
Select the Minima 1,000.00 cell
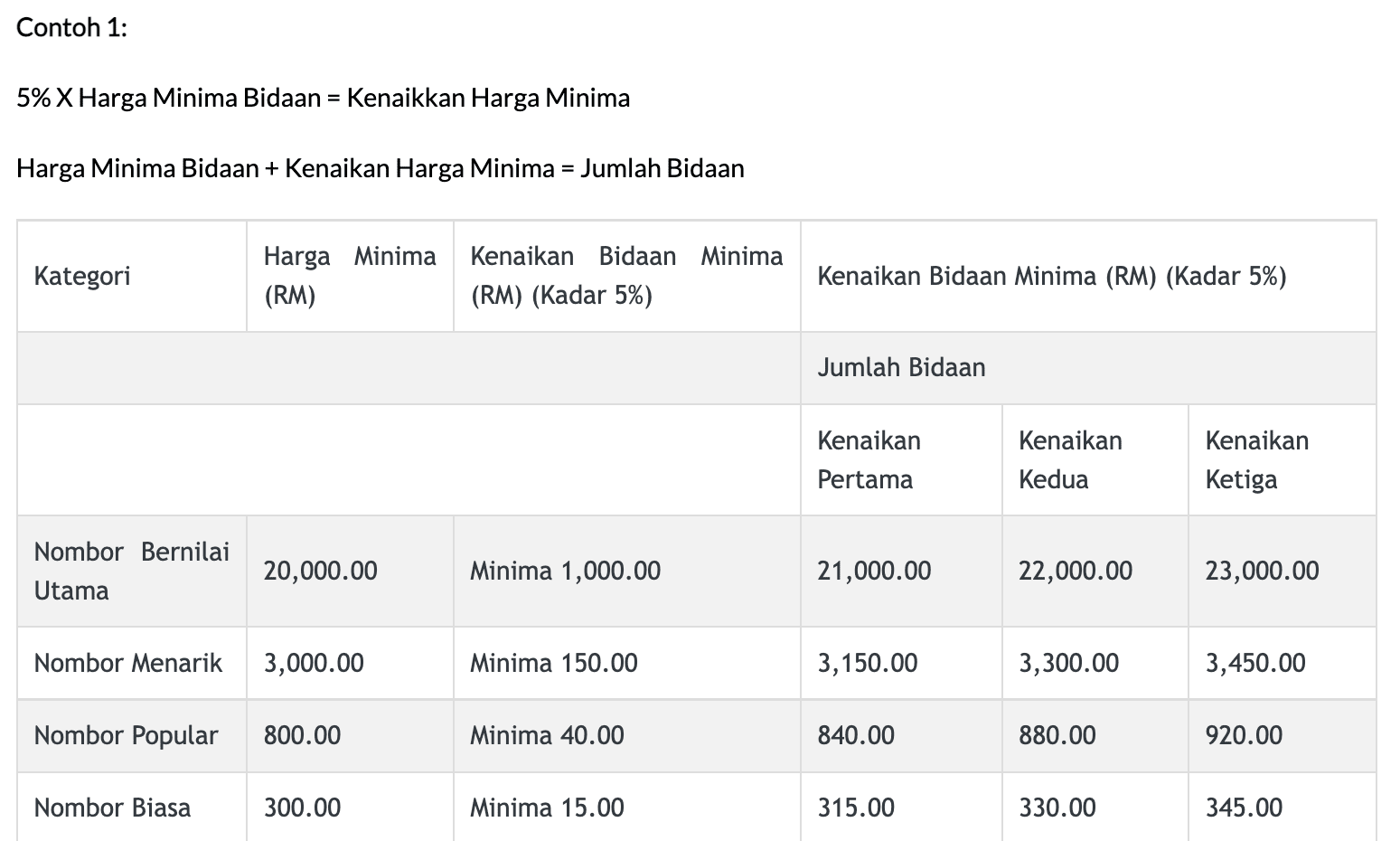[626, 571]
